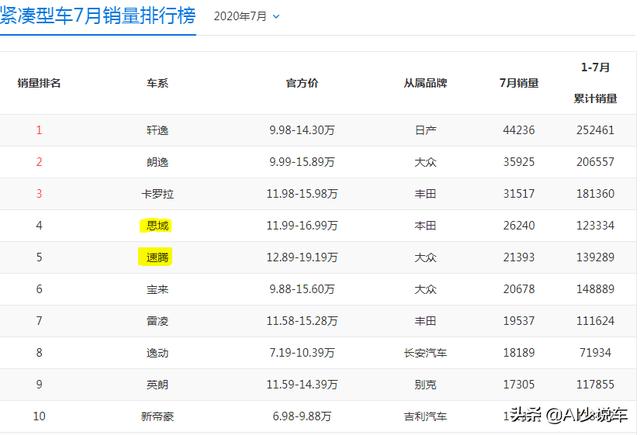
Task: Click cumulative sales value 71934
Action: coord(595,353)
